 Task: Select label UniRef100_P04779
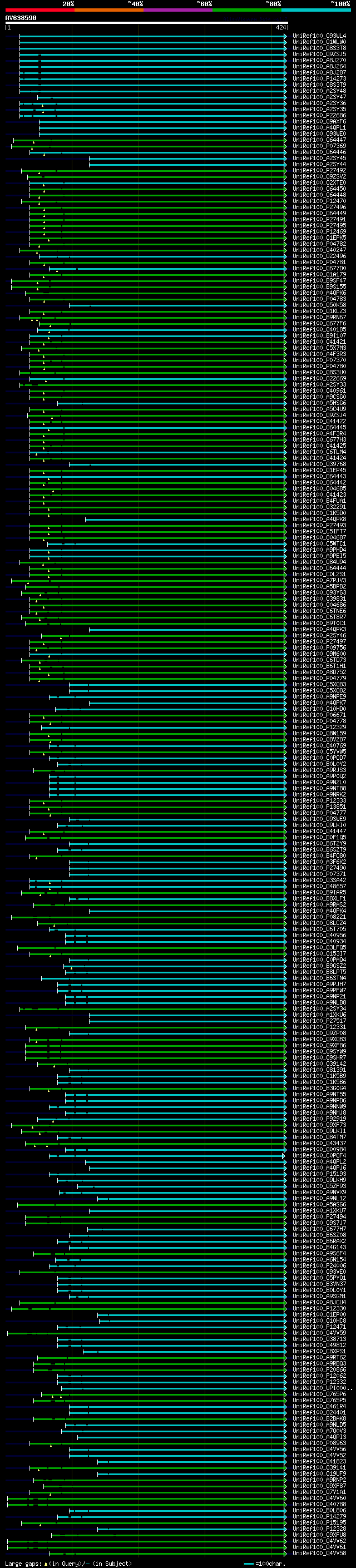(x=319, y=678)
